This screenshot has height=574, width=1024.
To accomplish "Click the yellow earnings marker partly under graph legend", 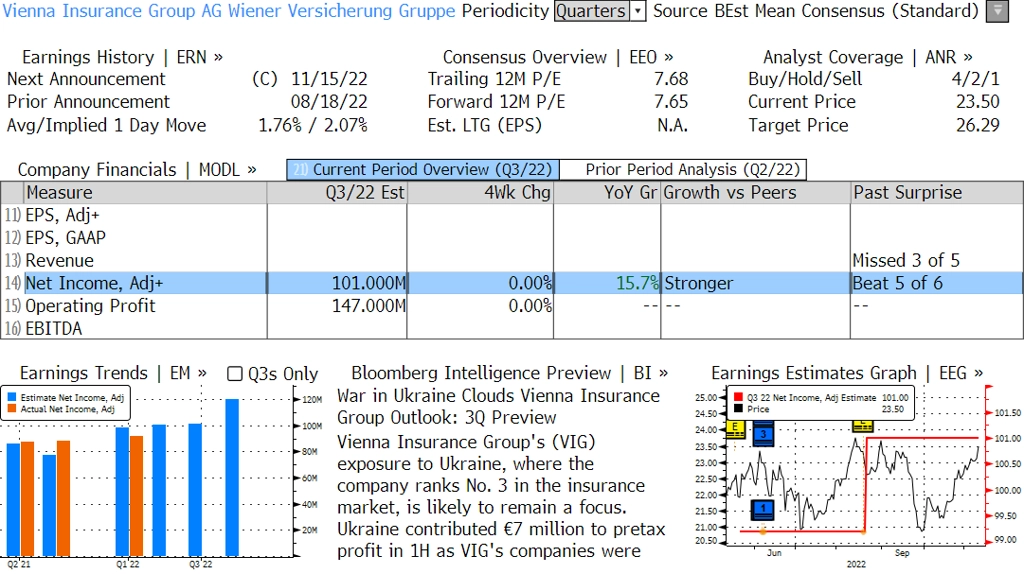I will [863, 427].
